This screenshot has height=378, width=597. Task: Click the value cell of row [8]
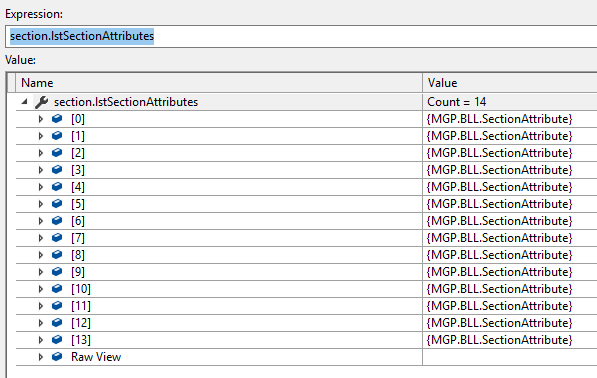click(510, 255)
